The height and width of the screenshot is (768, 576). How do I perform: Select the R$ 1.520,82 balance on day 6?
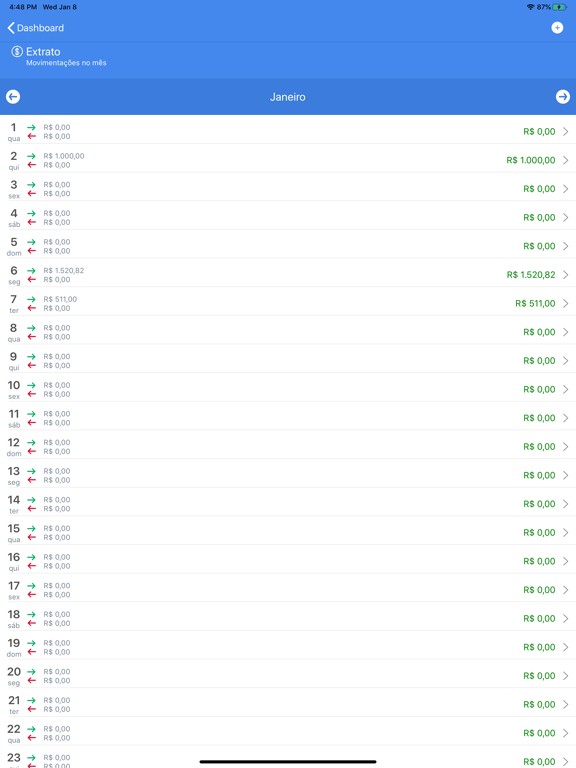coord(531,275)
